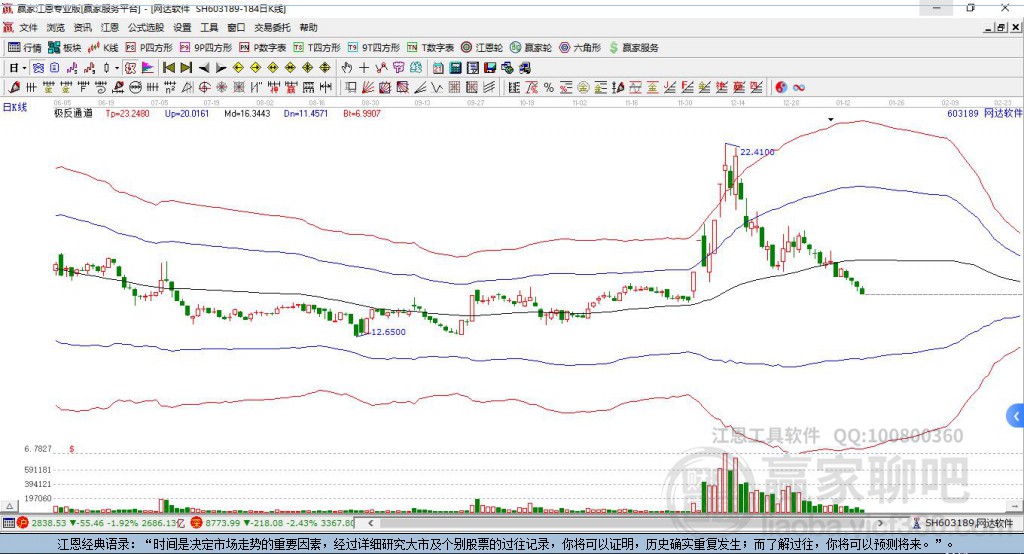Click the 沪 Shanghai index icon
This screenshot has width=1024, height=554.
pyautogui.click(x=23, y=523)
